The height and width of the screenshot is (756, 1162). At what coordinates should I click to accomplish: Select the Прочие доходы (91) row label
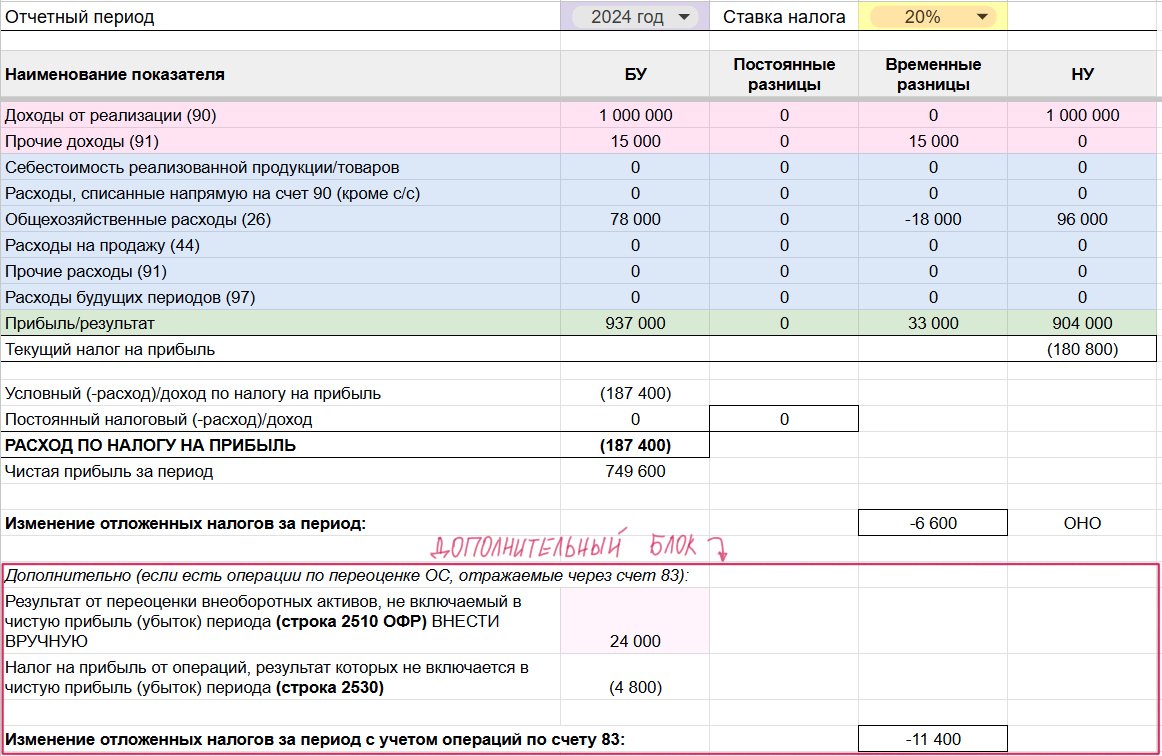280,141
